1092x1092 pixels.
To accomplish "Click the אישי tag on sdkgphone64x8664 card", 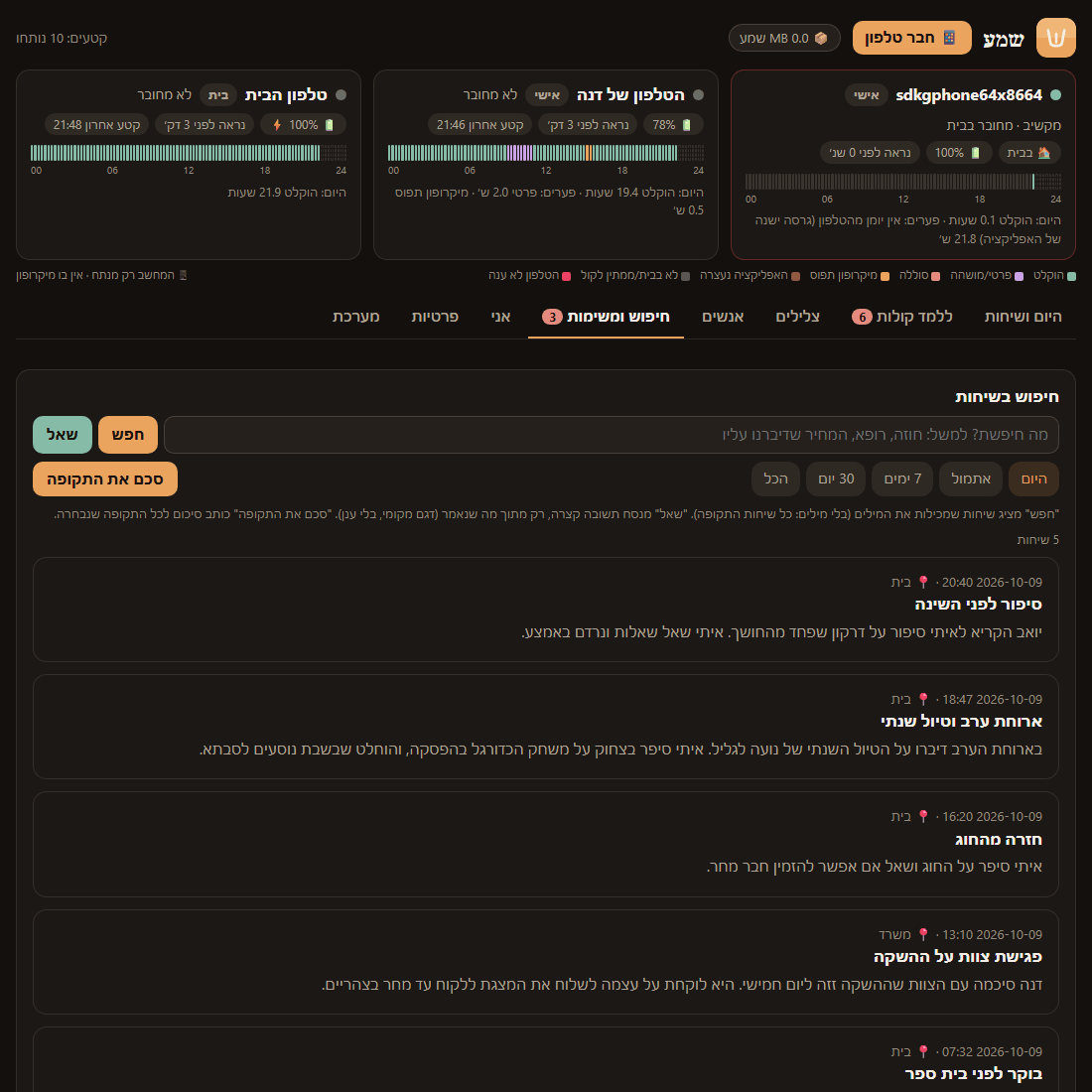I will (x=867, y=94).
